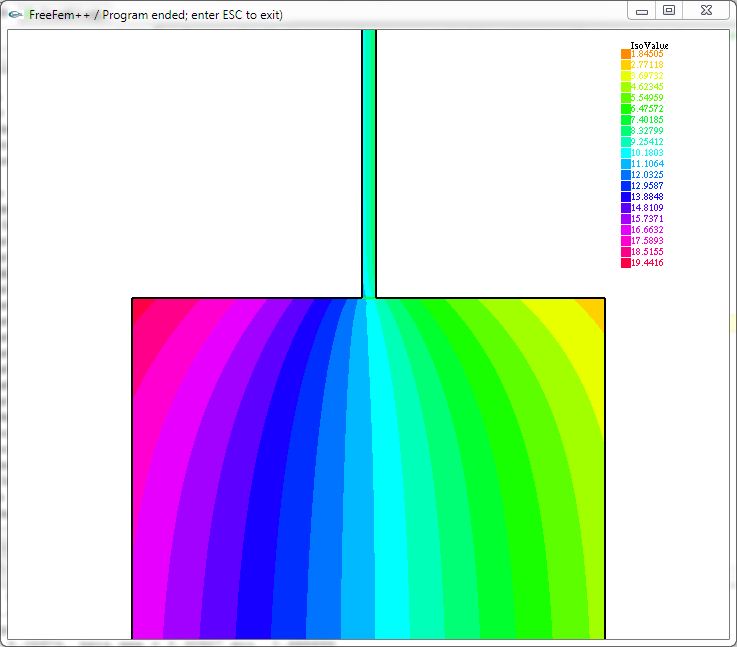Viewport: 737px width, 647px height.
Task: Click the 18.5155 legend color swatch
Action: tap(626, 252)
